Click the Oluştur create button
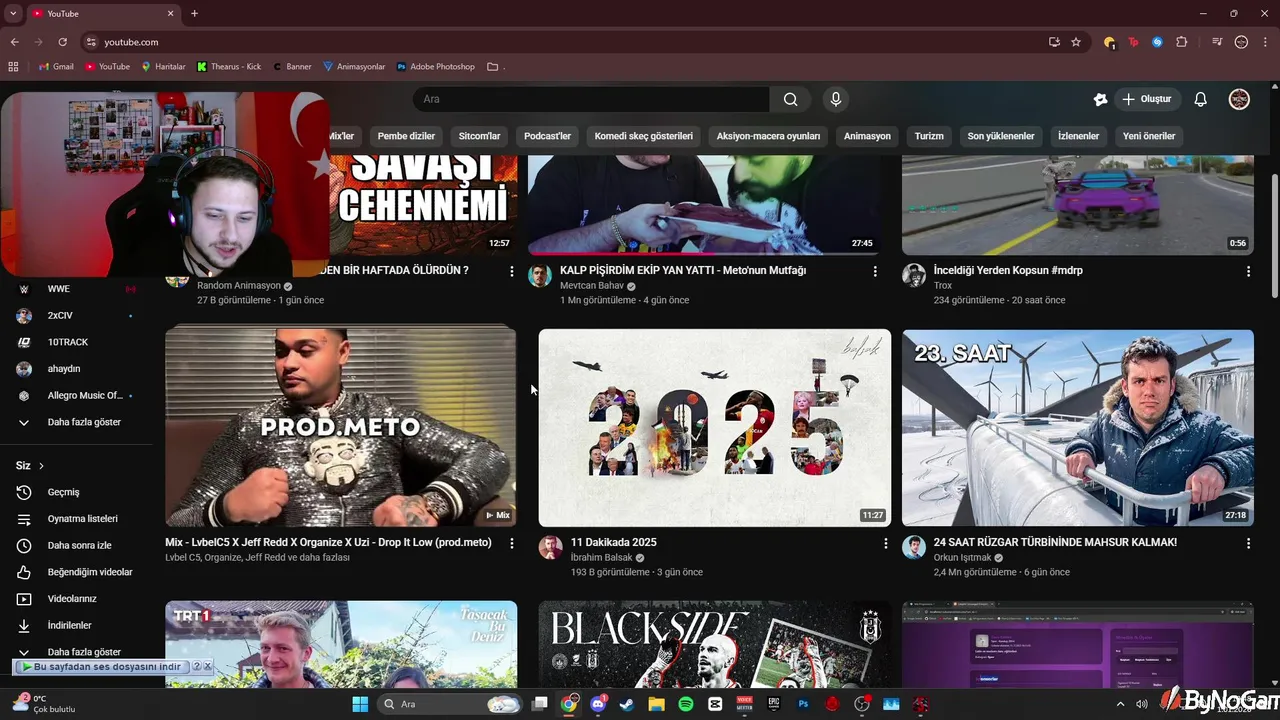Screen dimensions: 1280x720 click(x=1147, y=99)
